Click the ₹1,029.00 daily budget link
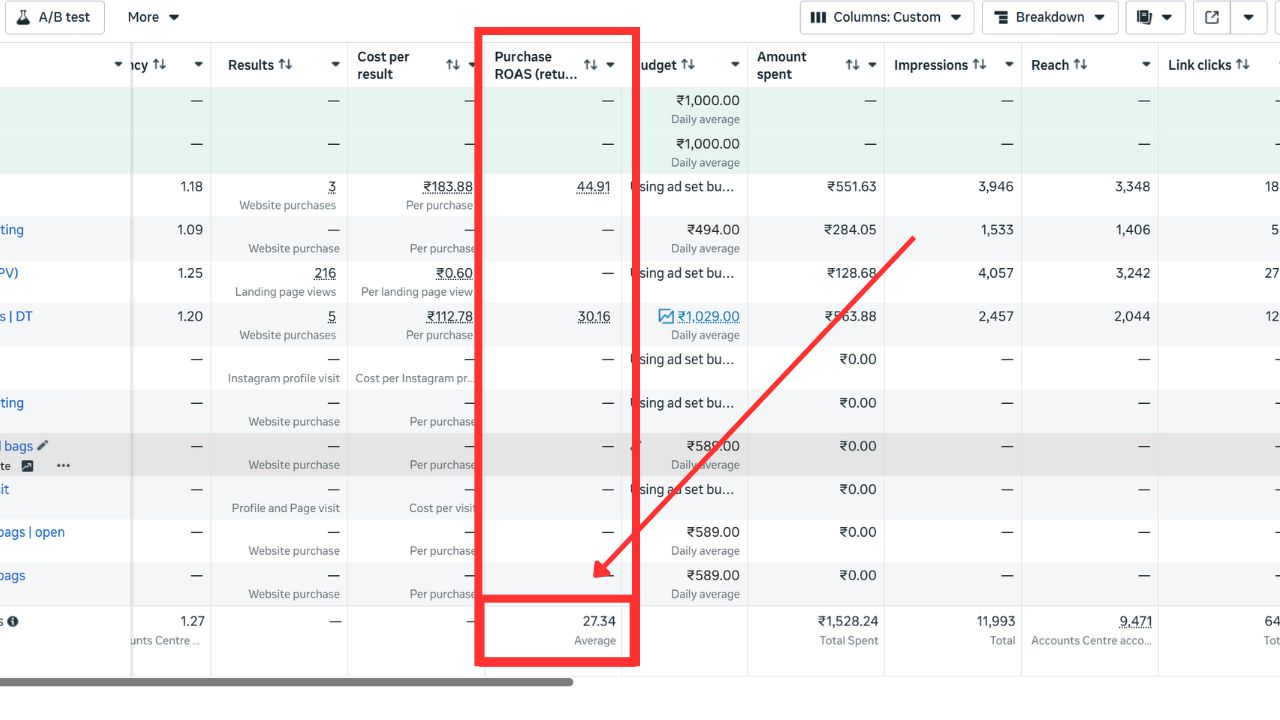Image resolution: width=1280 pixels, height=720 pixels. coord(708,316)
